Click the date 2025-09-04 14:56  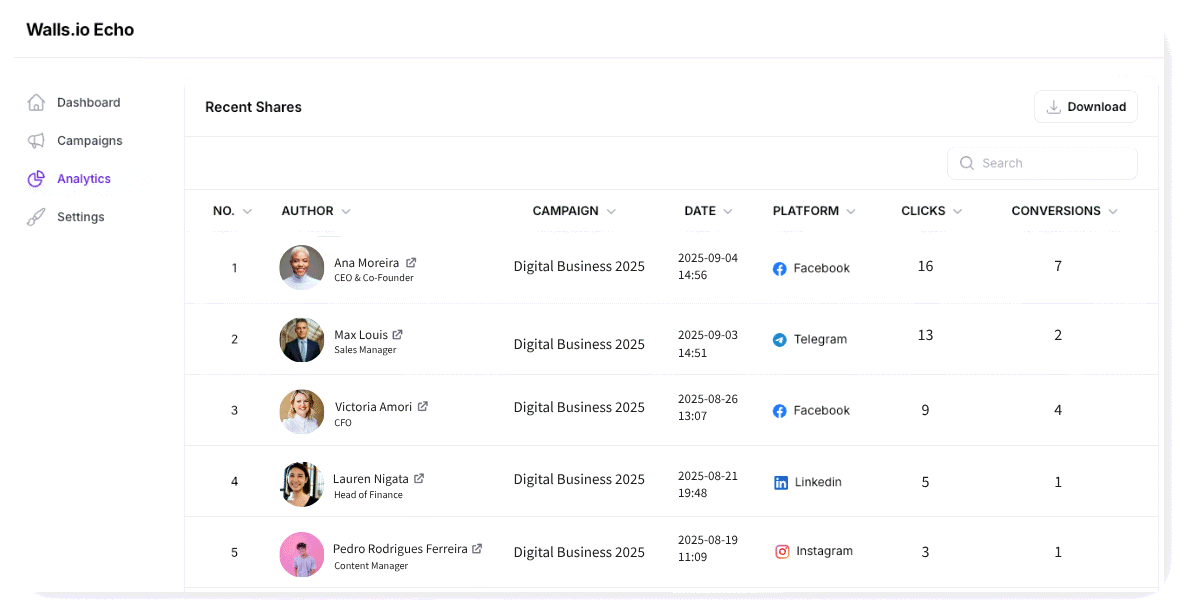(708, 267)
